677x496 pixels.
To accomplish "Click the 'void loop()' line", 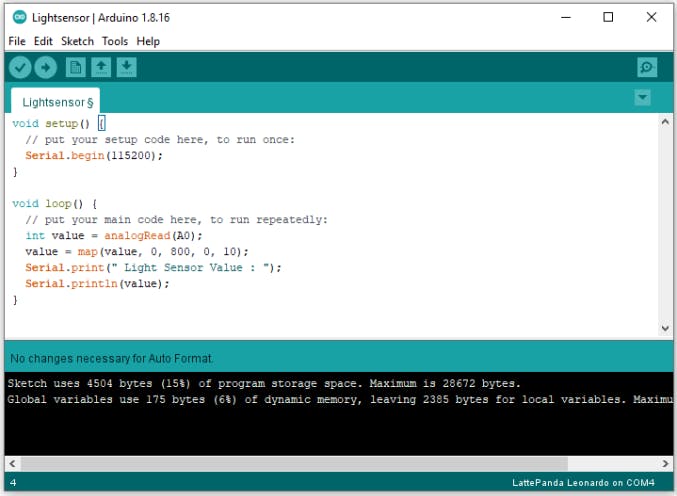I will click(x=55, y=203).
